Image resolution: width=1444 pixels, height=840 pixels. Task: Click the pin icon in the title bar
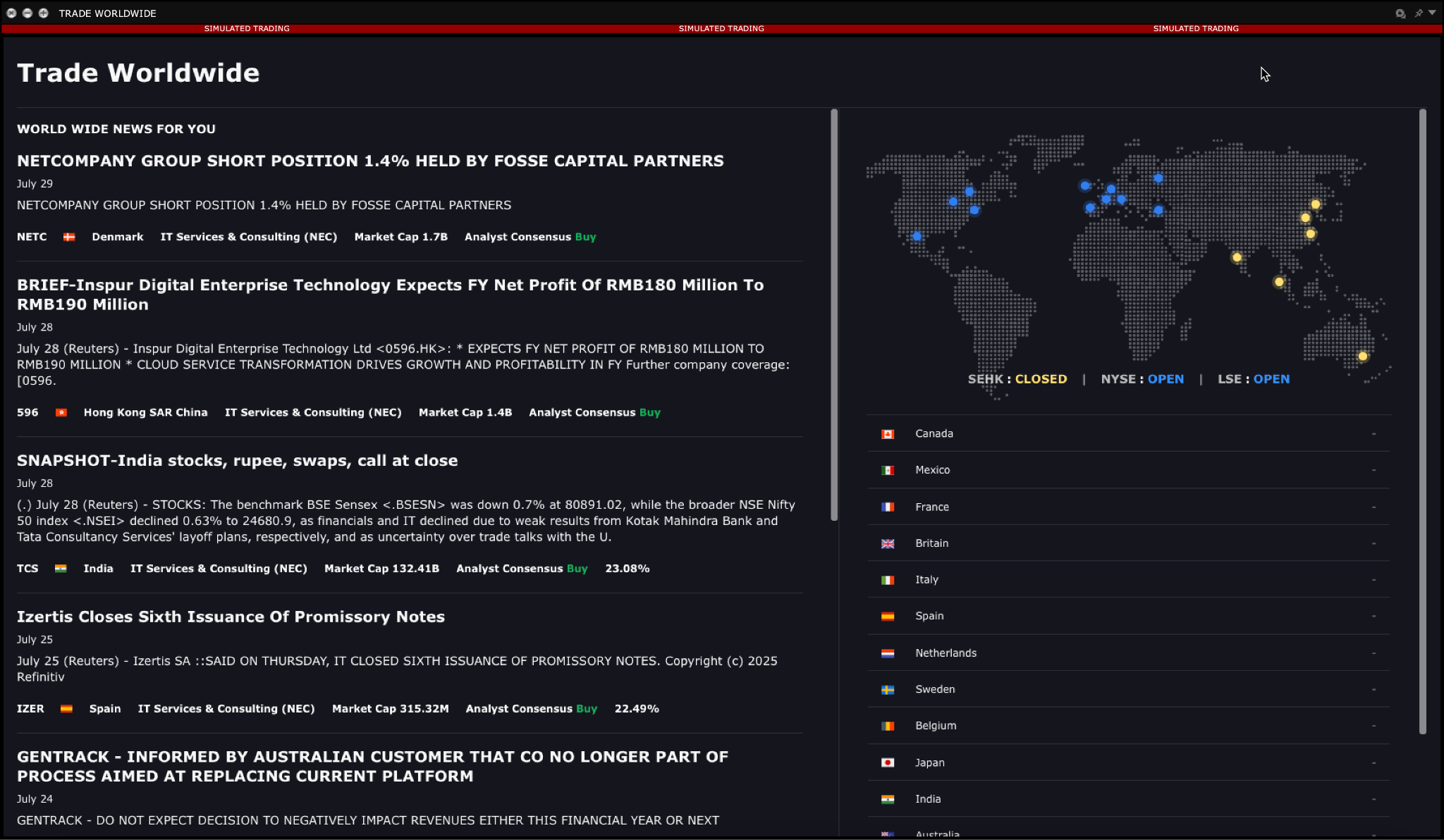coord(1418,13)
